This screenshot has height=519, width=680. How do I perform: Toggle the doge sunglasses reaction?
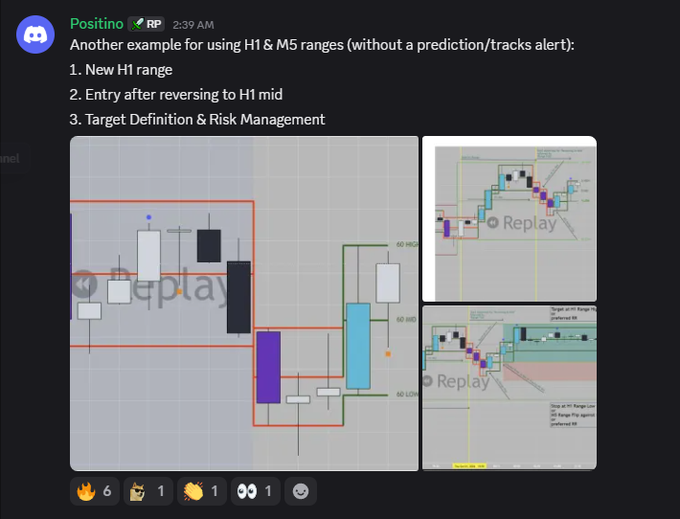tap(148, 491)
